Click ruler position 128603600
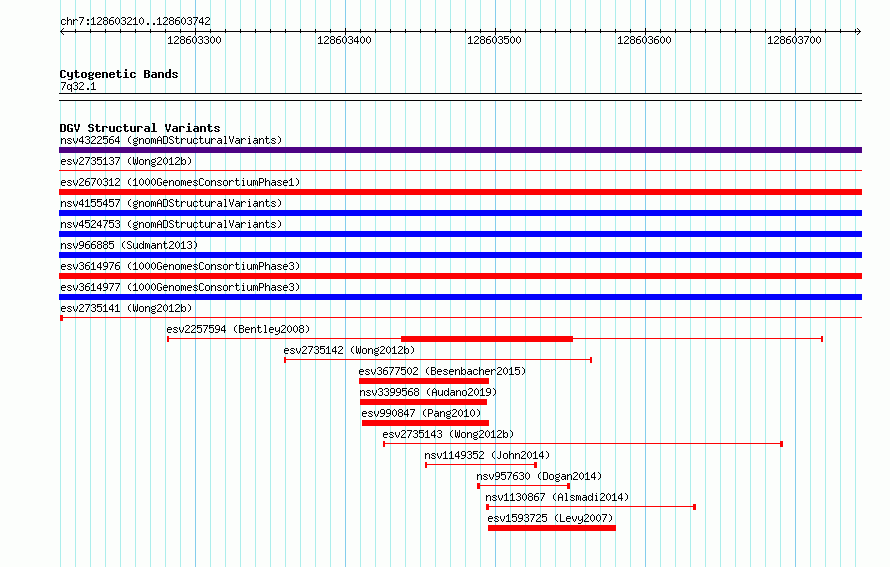Image resolution: width=890 pixels, height=567 pixels. (x=644, y=40)
